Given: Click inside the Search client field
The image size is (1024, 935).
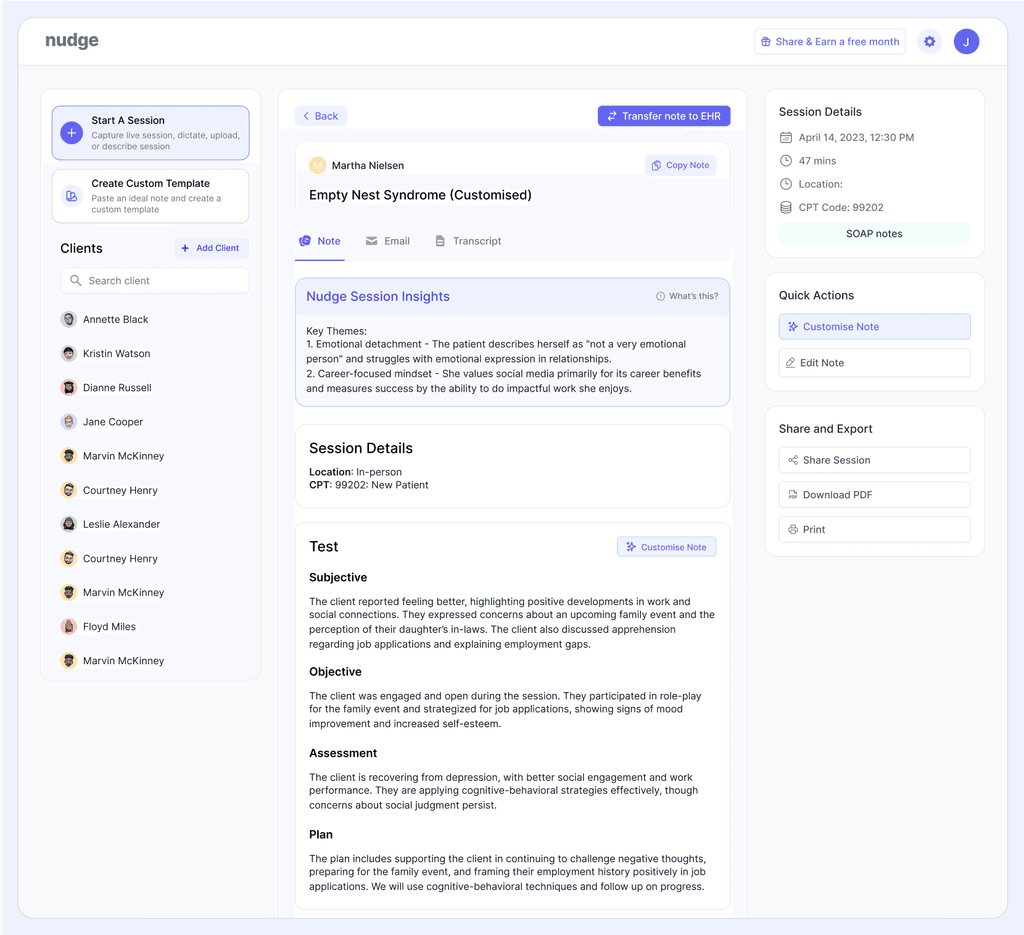Looking at the screenshot, I should click(154, 280).
